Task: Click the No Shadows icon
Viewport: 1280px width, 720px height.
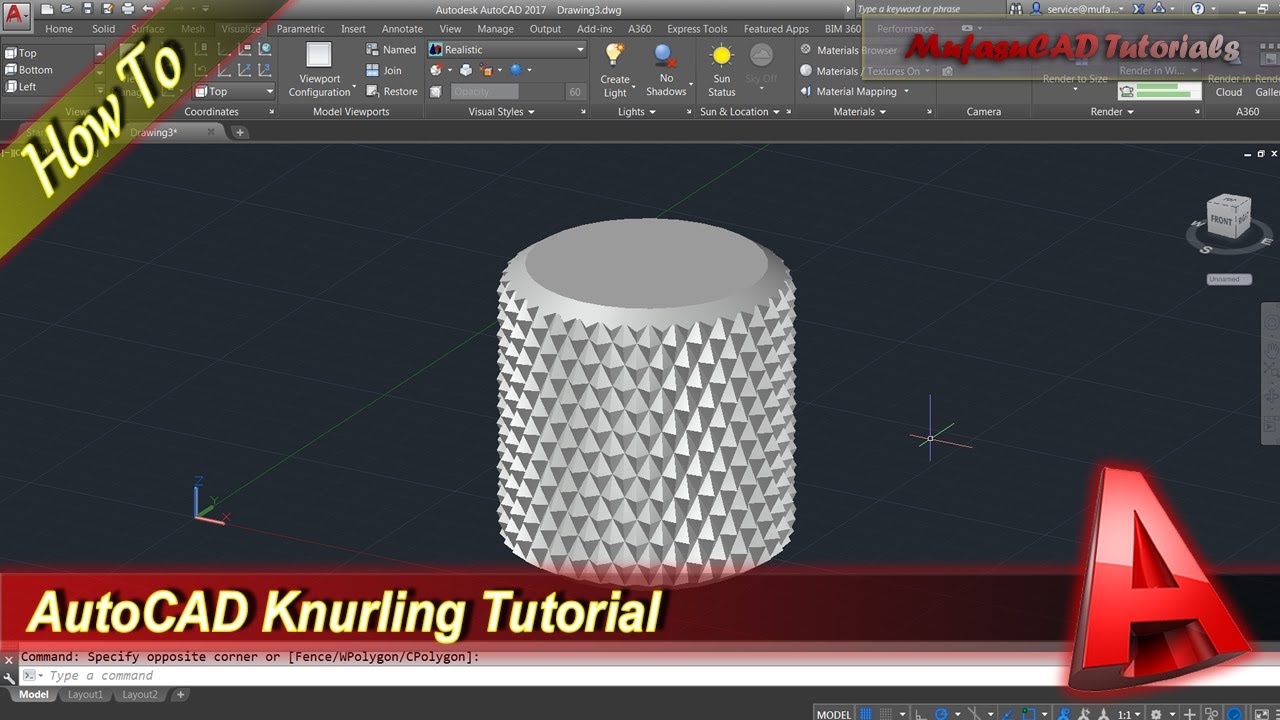Action: (x=666, y=55)
